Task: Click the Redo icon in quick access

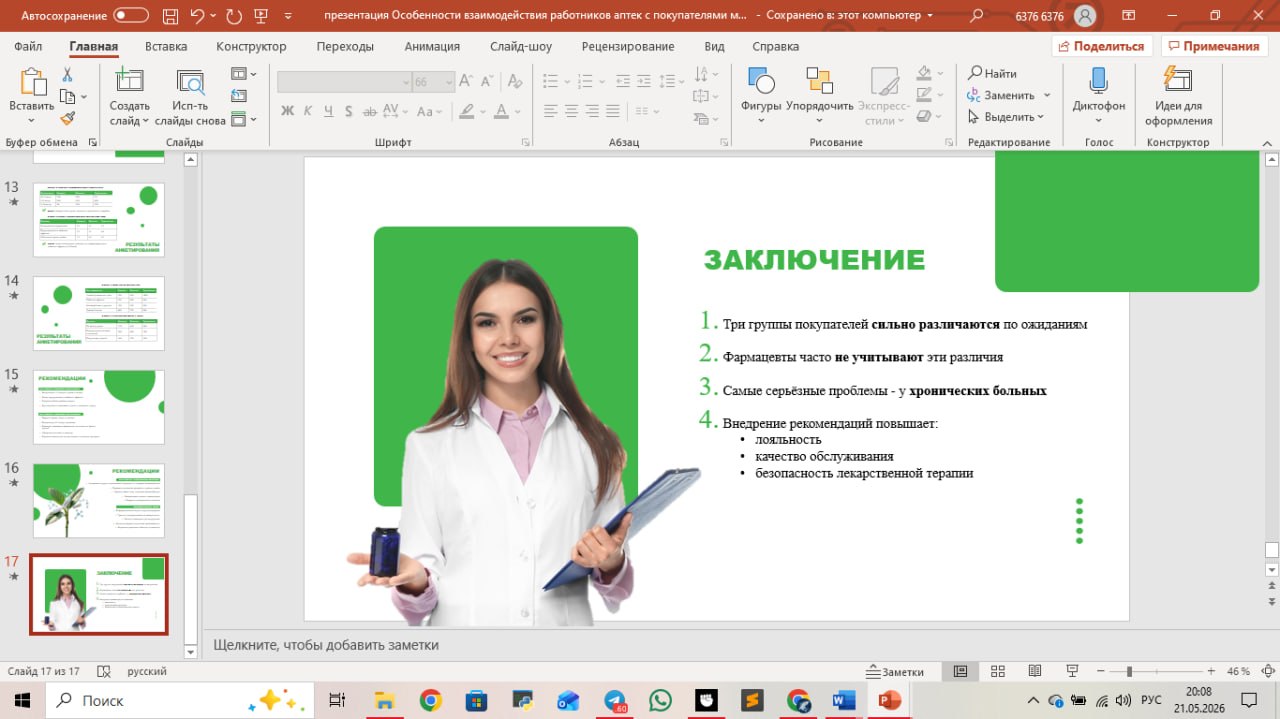Action: click(x=234, y=16)
